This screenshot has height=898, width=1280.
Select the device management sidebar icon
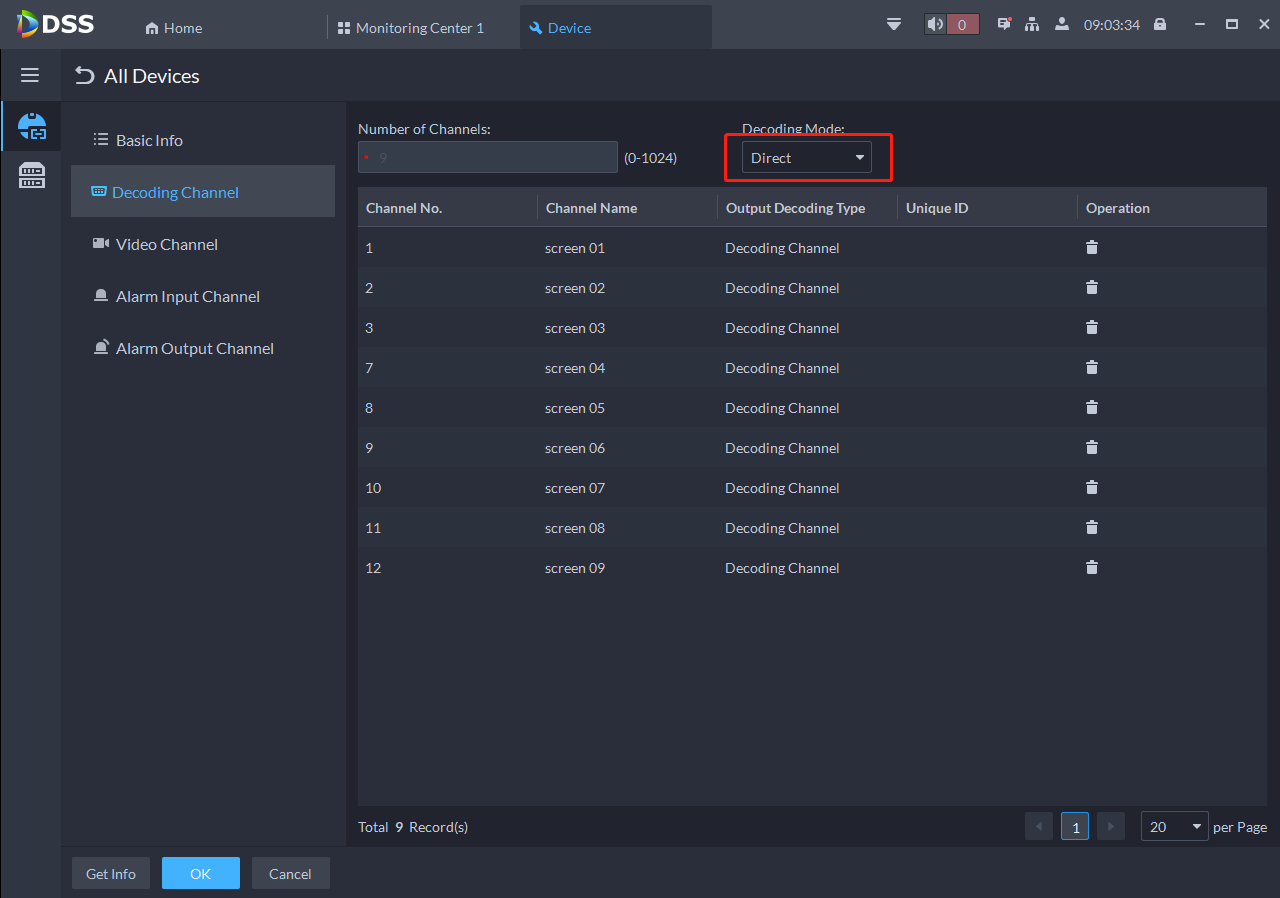32,126
